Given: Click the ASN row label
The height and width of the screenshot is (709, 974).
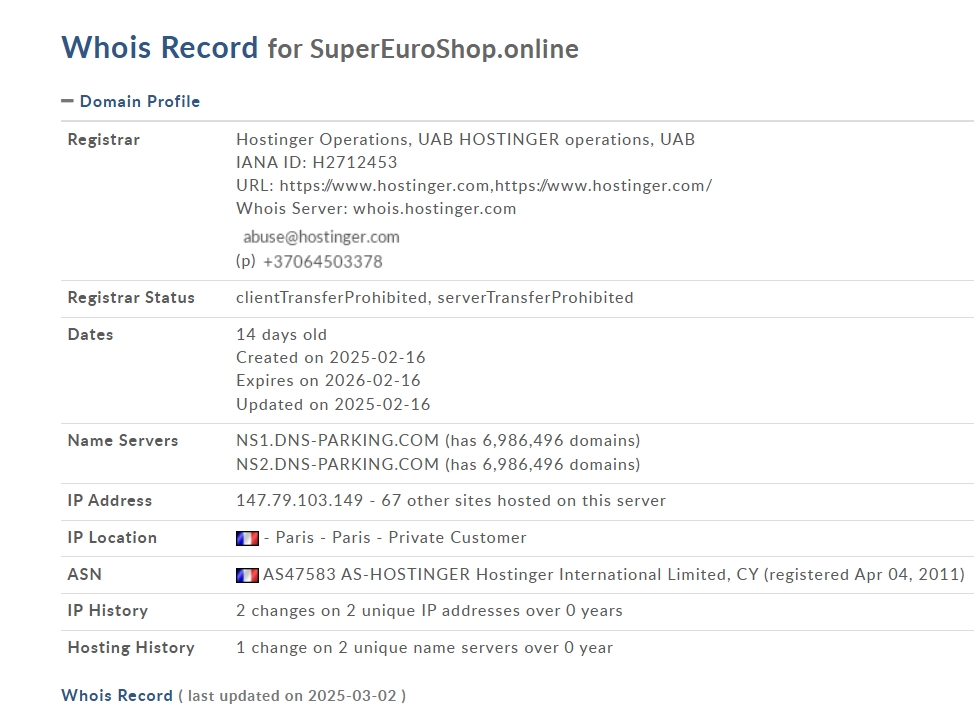Looking at the screenshot, I should (84, 574).
